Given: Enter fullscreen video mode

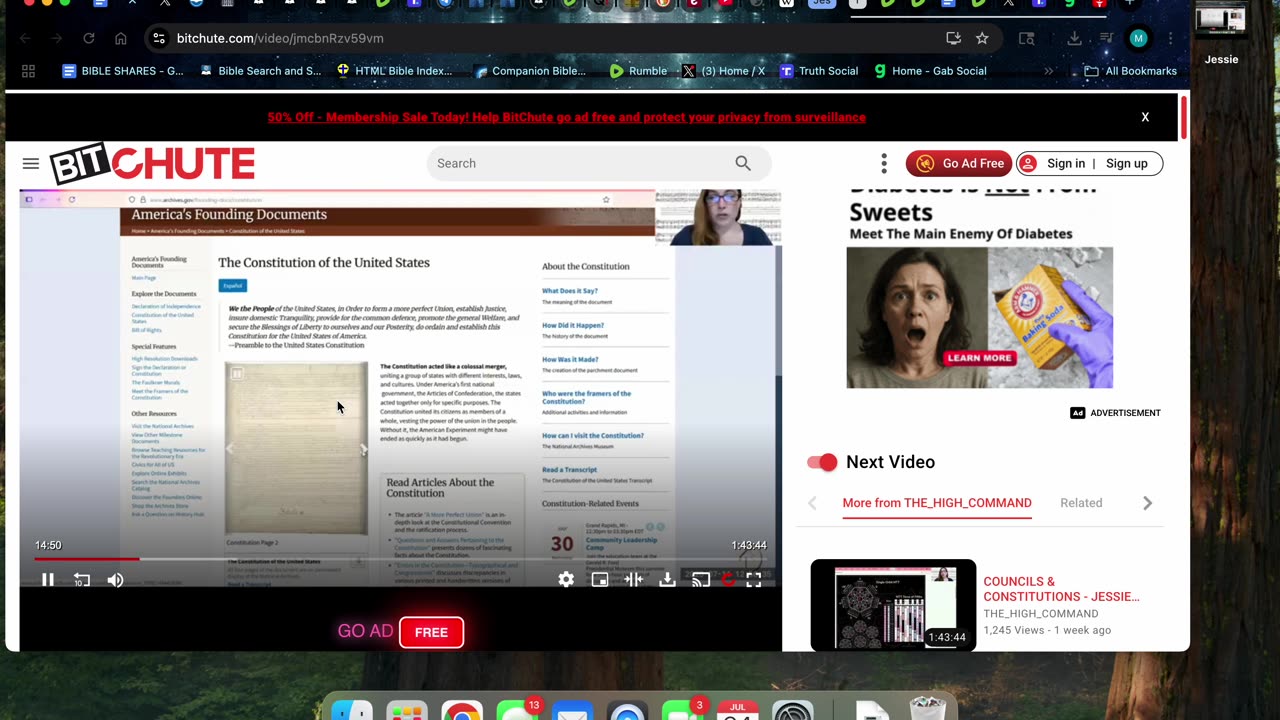Looking at the screenshot, I should [x=754, y=580].
